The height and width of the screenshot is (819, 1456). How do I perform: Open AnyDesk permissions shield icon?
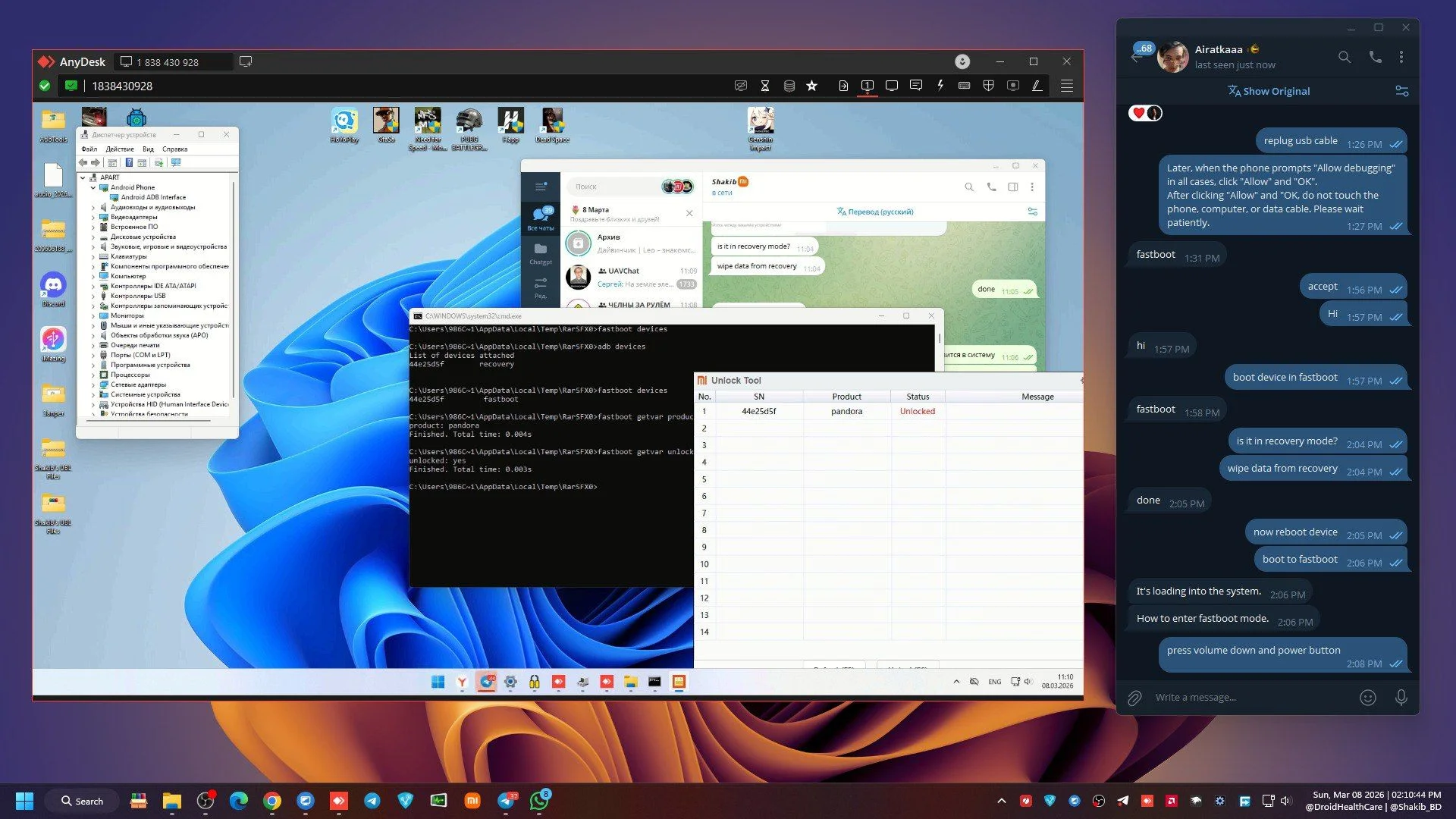[988, 86]
